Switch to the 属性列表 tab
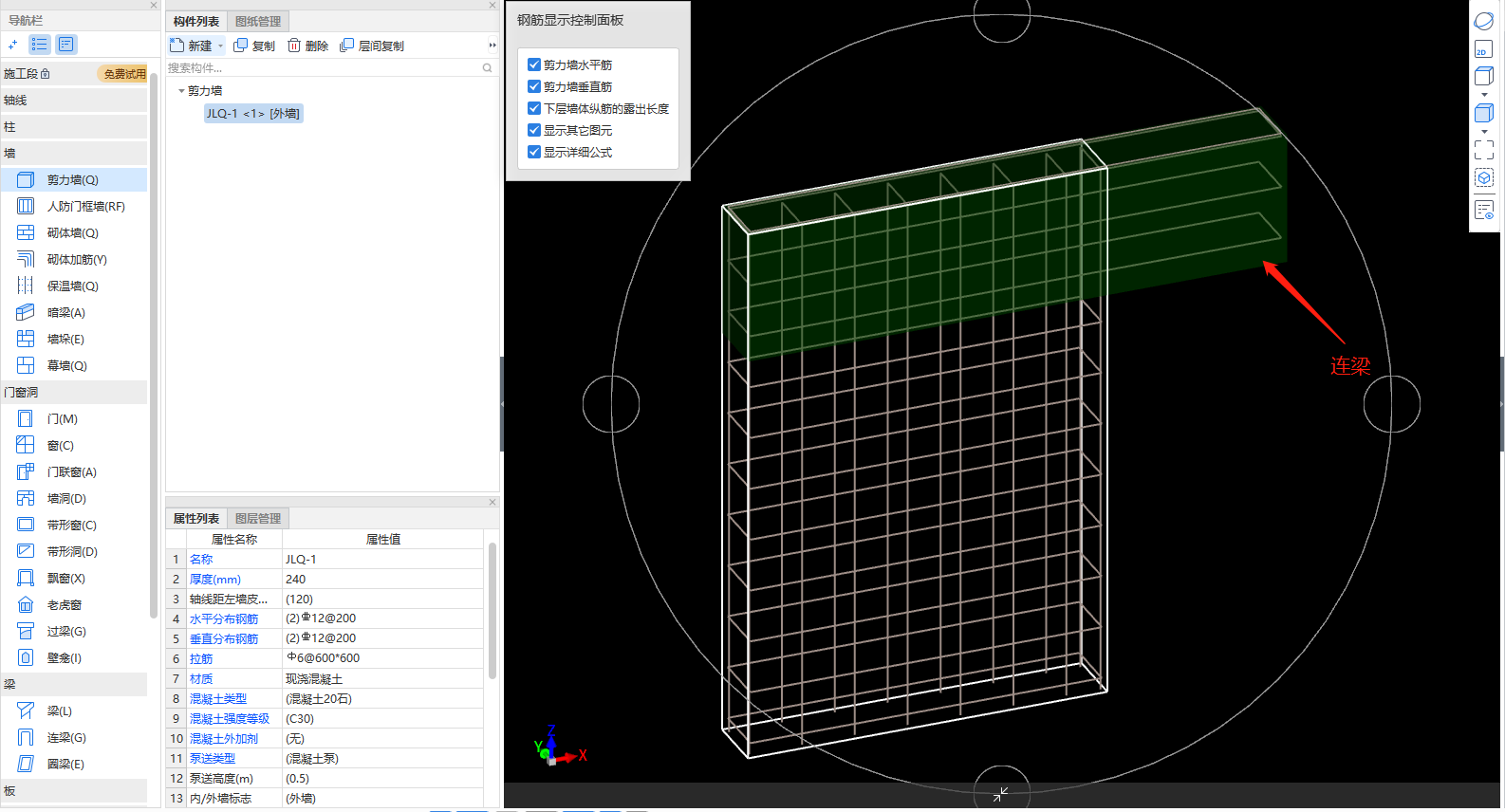This screenshot has height=812, width=1505. click(x=196, y=518)
